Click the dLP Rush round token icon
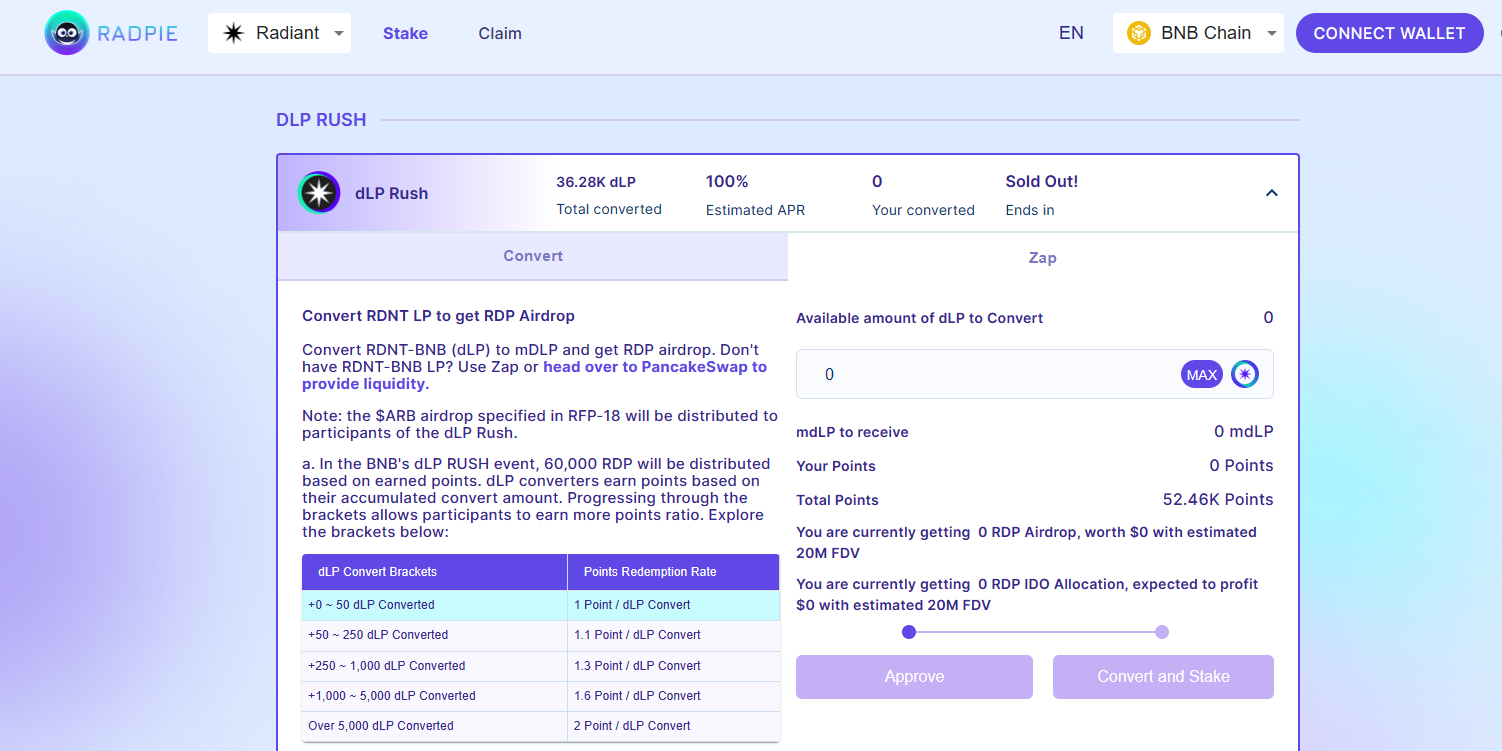 coord(319,193)
